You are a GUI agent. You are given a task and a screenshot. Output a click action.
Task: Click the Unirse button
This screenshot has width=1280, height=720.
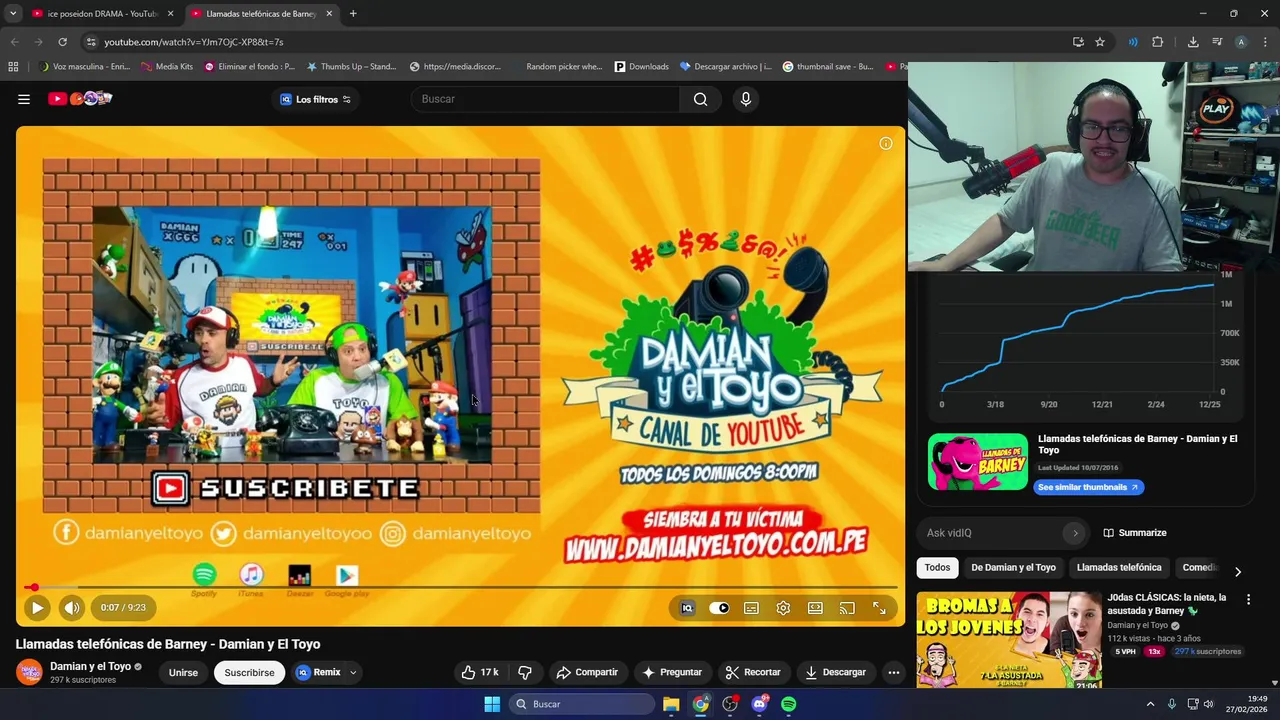(x=183, y=672)
